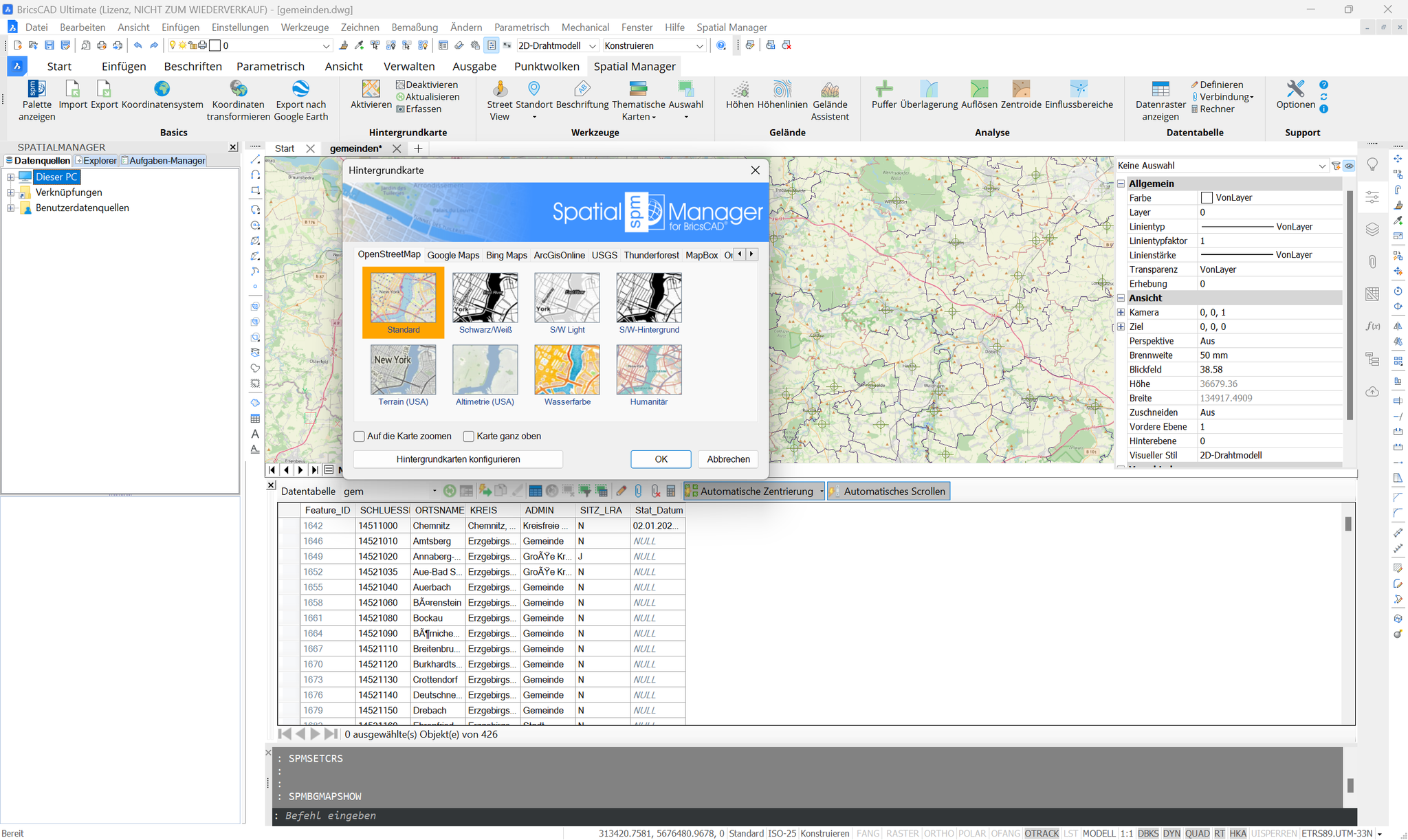Image resolution: width=1408 pixels, height=840 pixels.
Task: Enable the Karte ganz oben option
Action: click(x=469, y=436)
